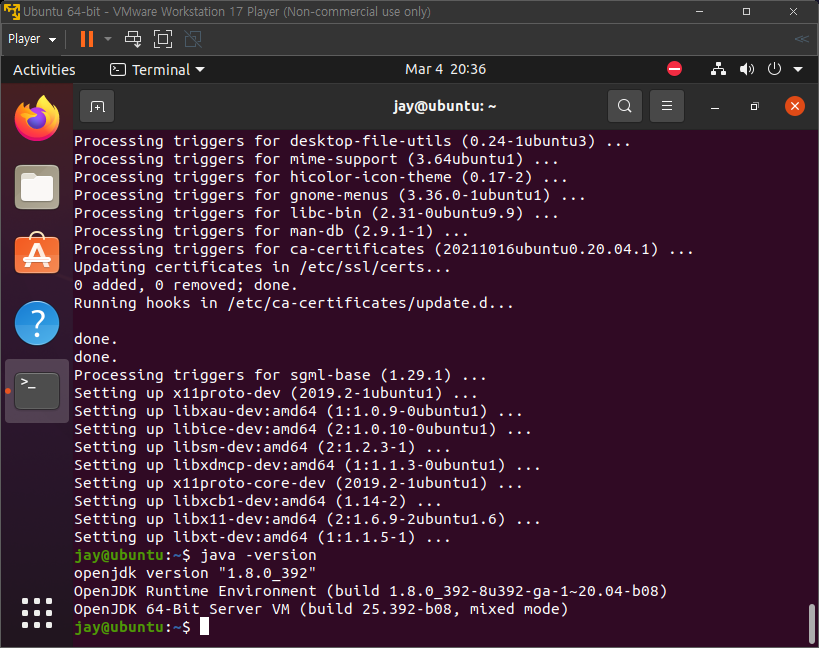Toggle the do-not-disturb indicator
819x648 pixels.
pos(674,69)
